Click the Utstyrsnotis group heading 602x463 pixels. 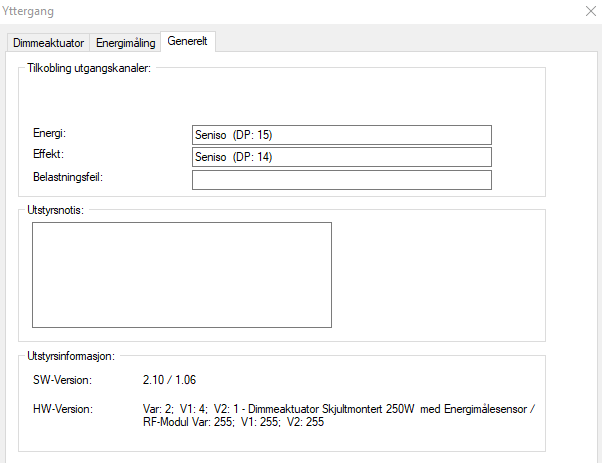[56, 209]
